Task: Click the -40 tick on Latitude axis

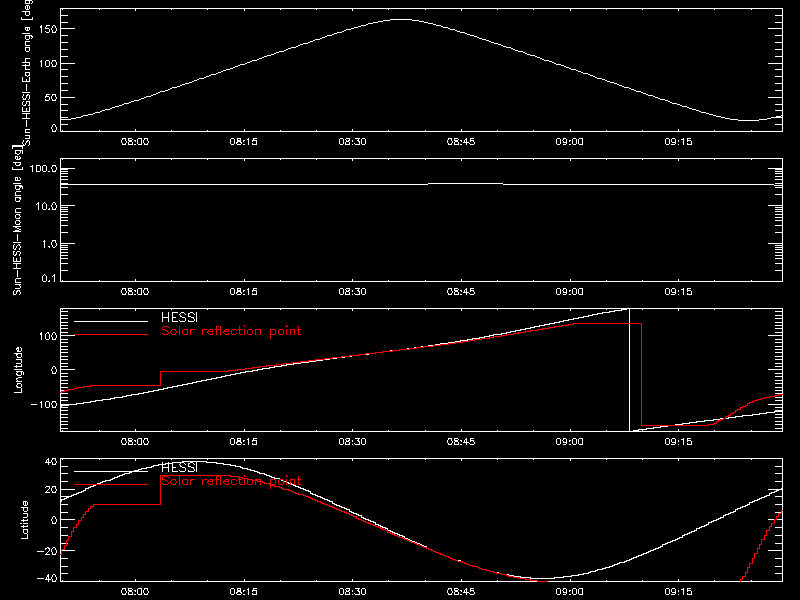Action: [47, 579]
